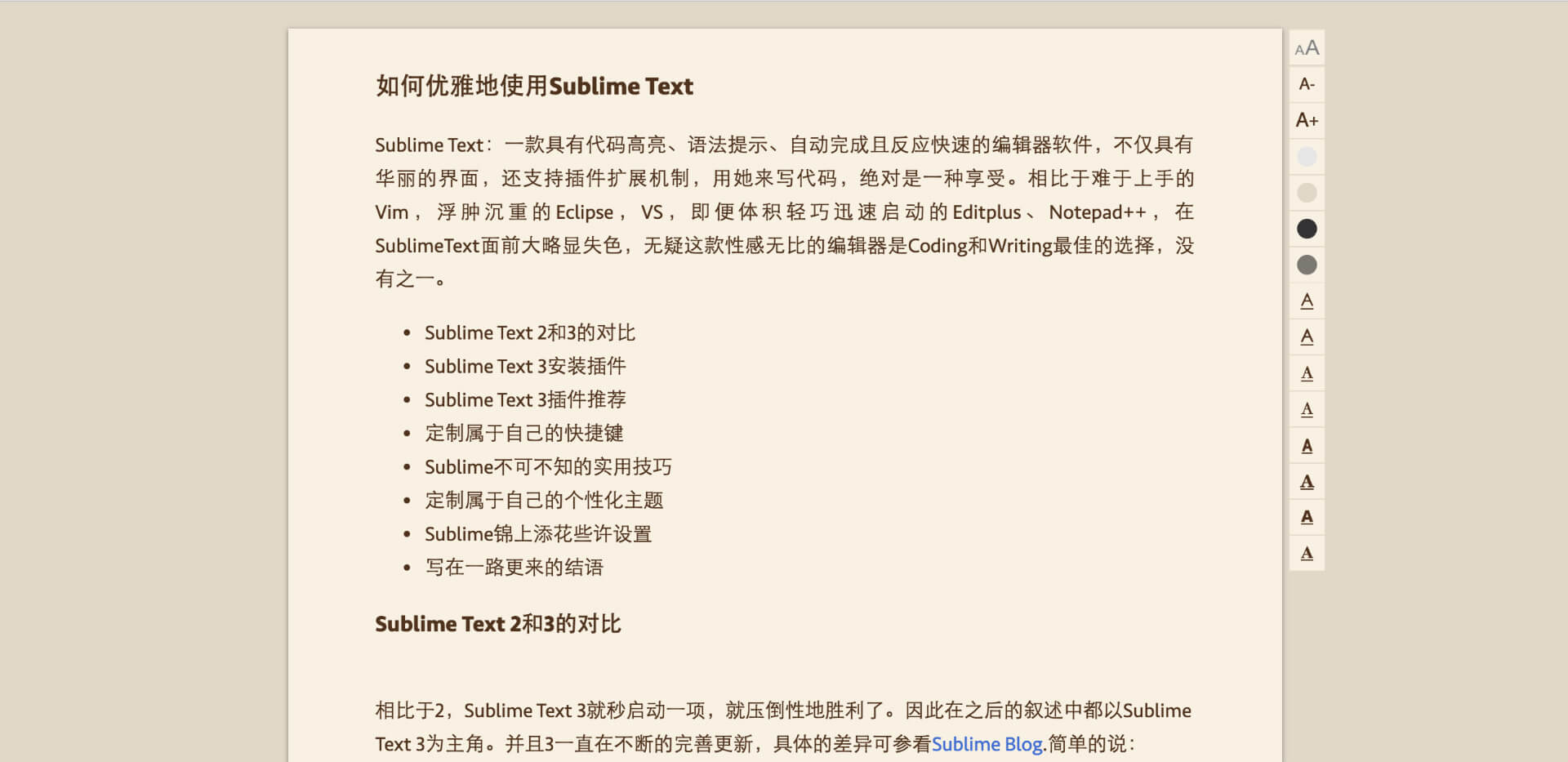This screenshot has height=762, width=1568.
Task: Click the word 'Vim' in intro paragraph
Action: (391, 212)
